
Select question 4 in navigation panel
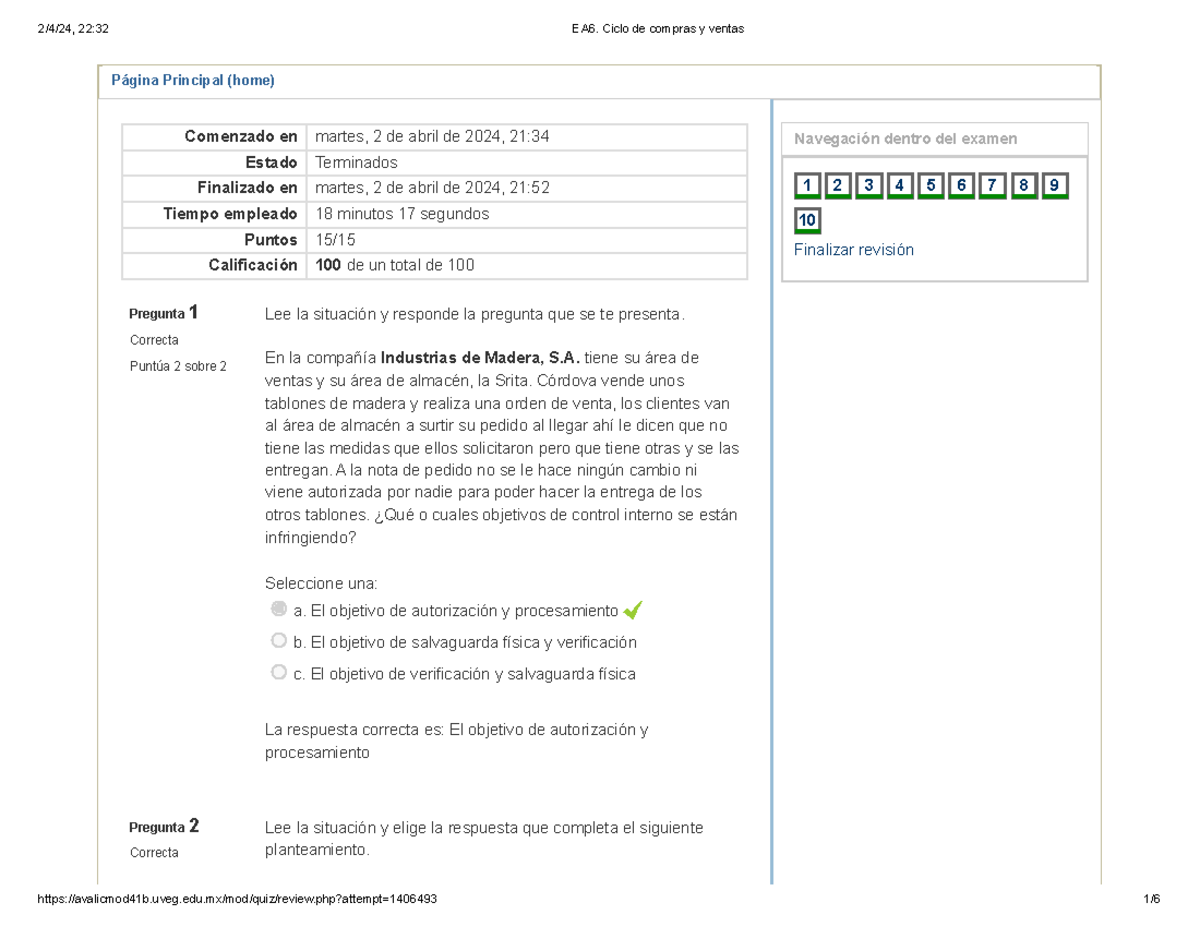point(900,186)
